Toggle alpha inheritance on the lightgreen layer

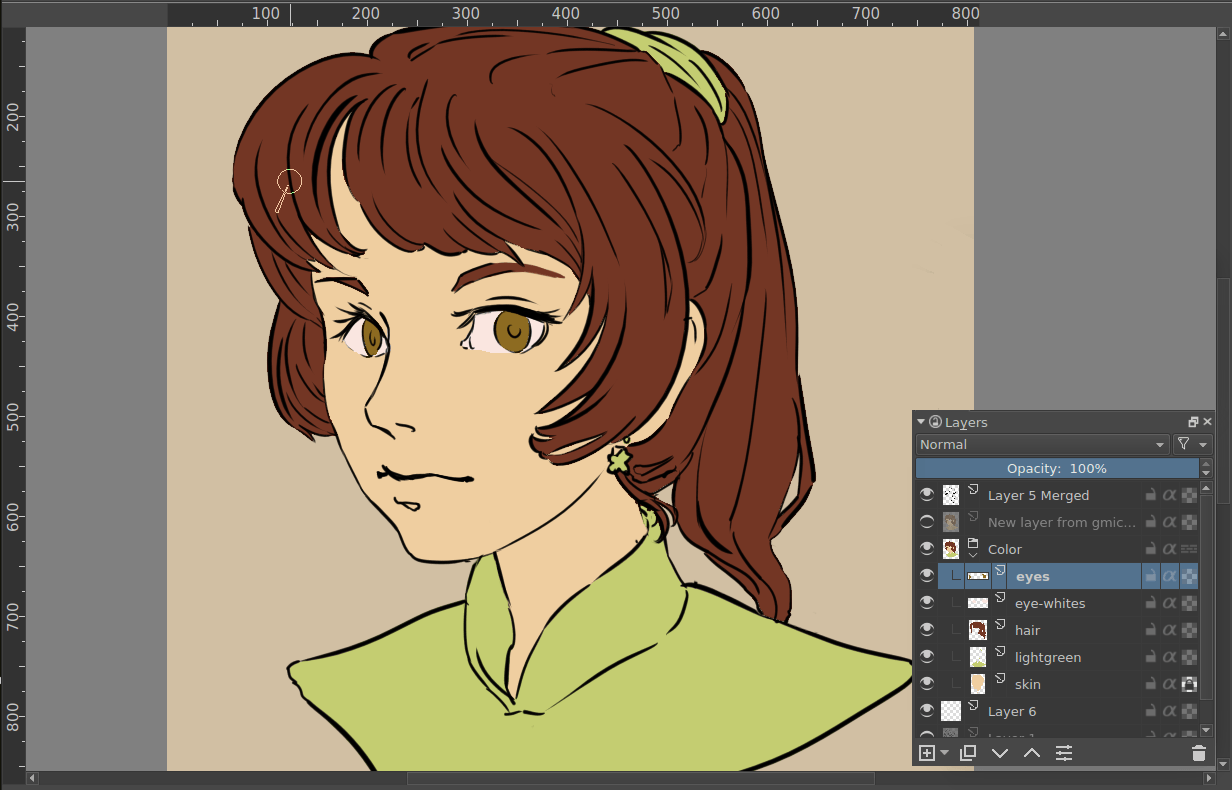point(1169,657)
